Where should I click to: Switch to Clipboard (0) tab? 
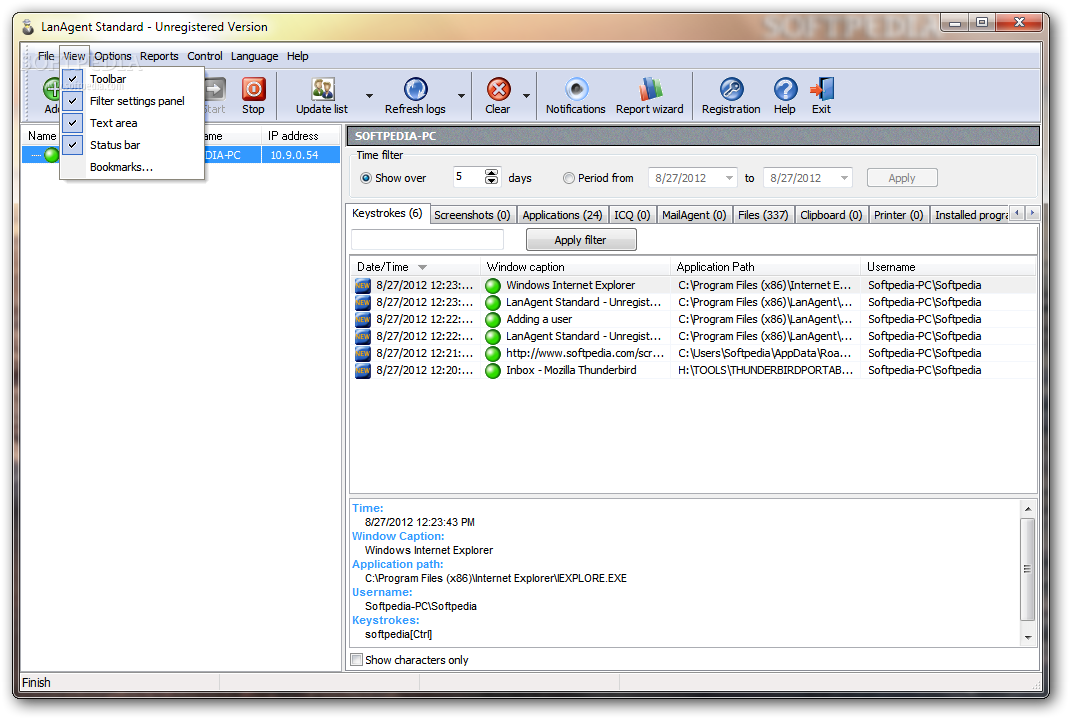point(831,215)
